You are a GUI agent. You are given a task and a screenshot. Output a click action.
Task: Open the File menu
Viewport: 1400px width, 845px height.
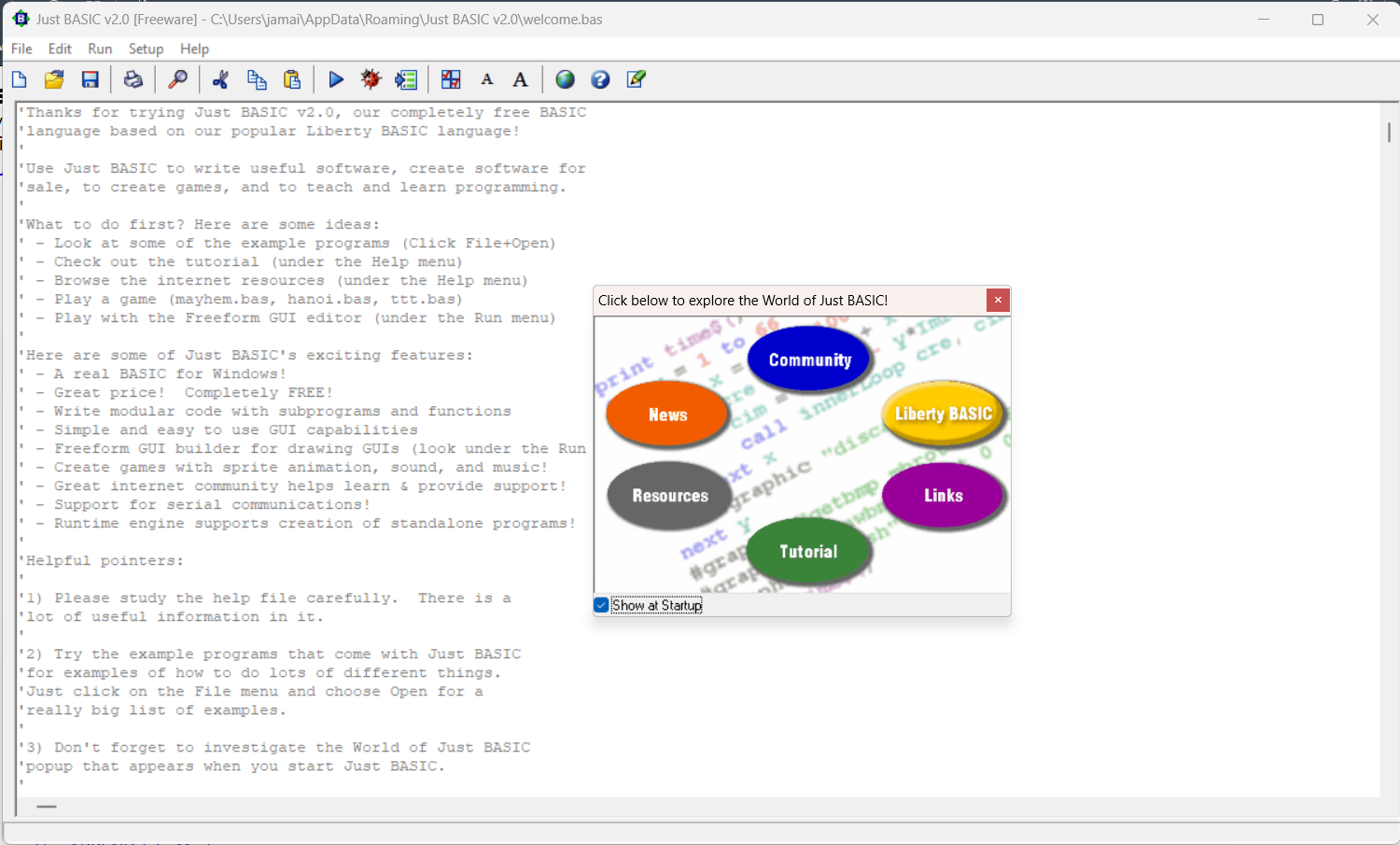[x=21, y=49]
